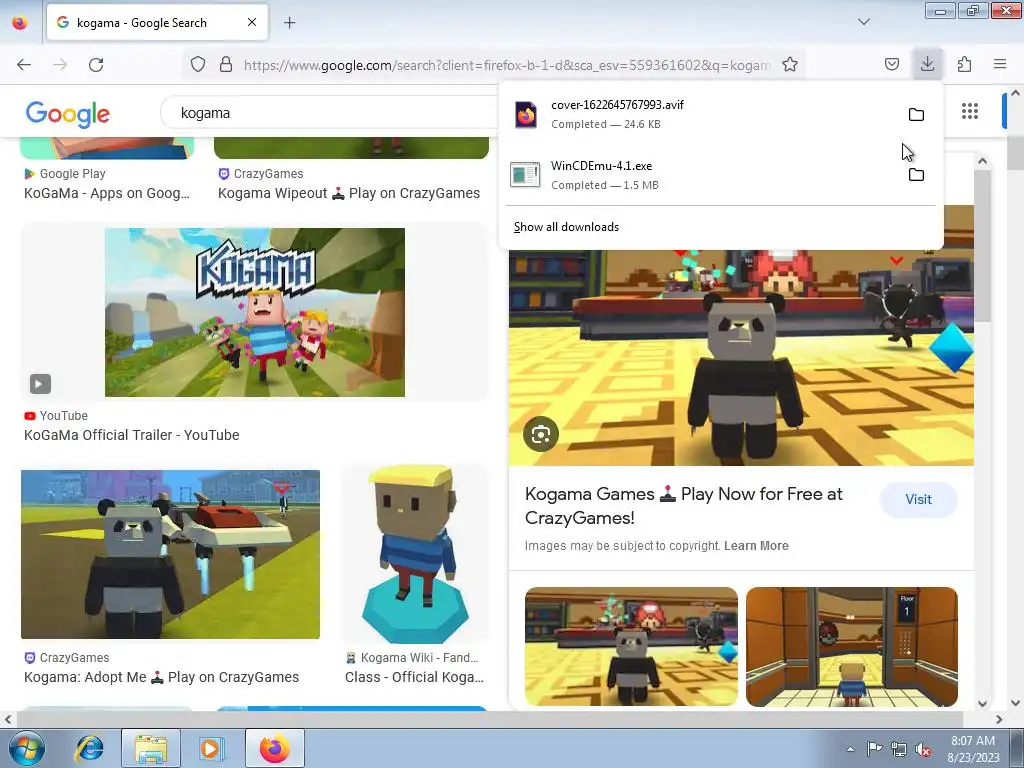Open the Action Center flag tray icon
This screenshot has height=768, width=1024.
tap(874, 749)
